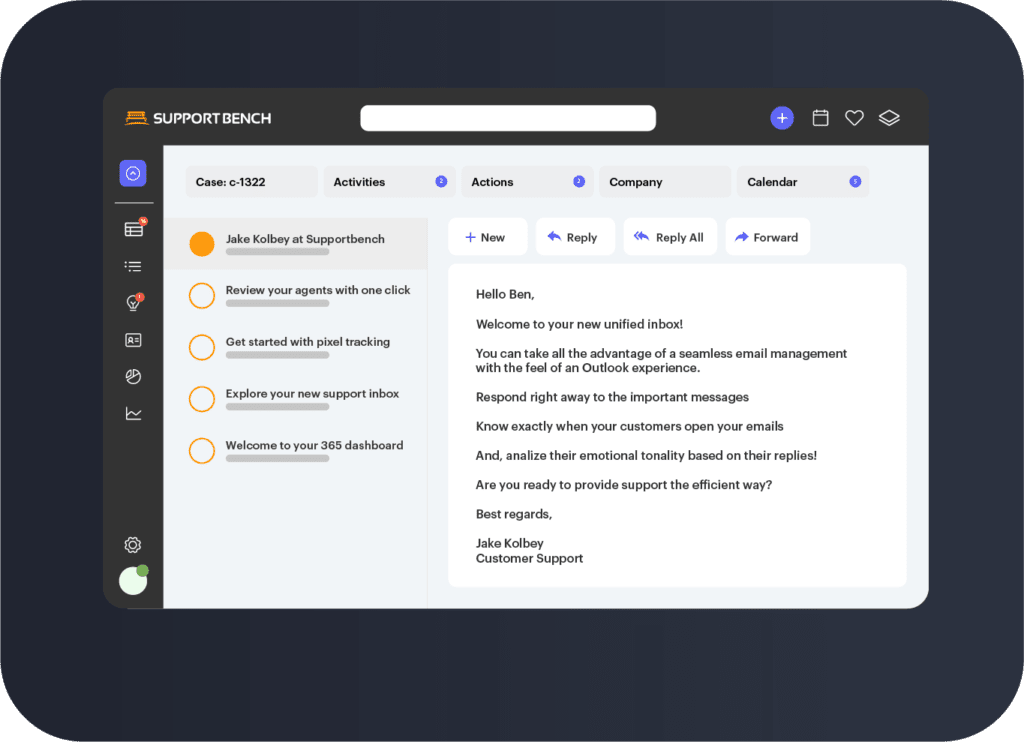Click the search field in header
The width and height of the screenshot is (1024, 742).
click(x=507, y=118)
